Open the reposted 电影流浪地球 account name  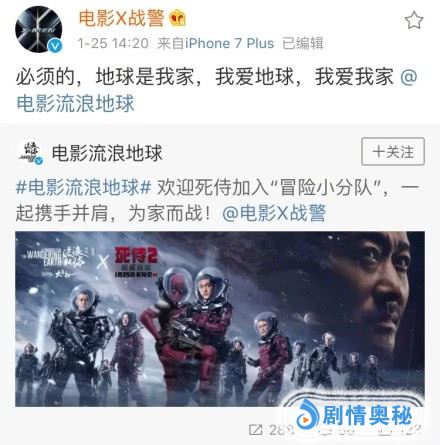point(107,153)
